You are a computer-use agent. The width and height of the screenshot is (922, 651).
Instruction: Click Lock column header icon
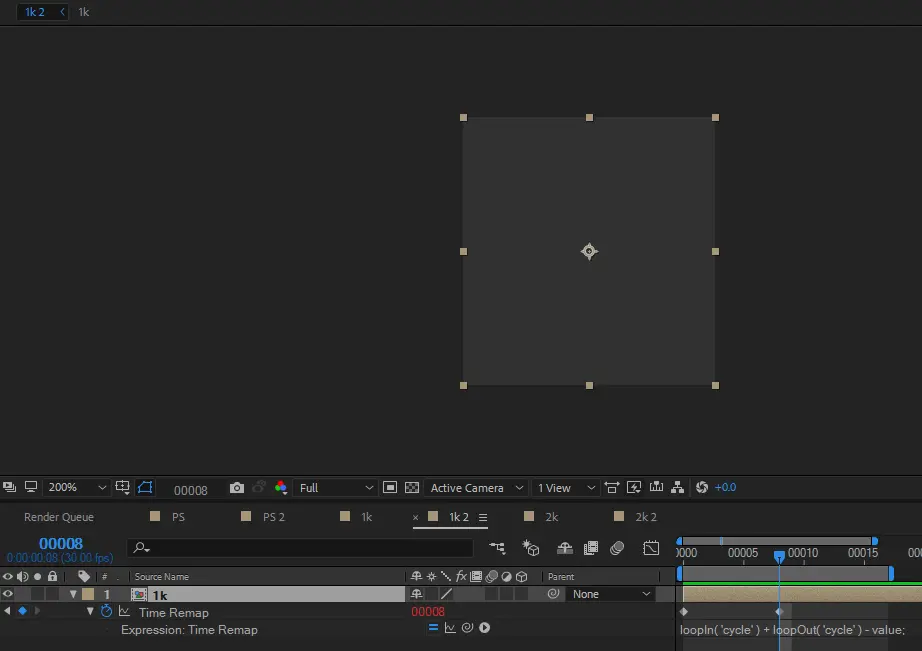(52, 576)
